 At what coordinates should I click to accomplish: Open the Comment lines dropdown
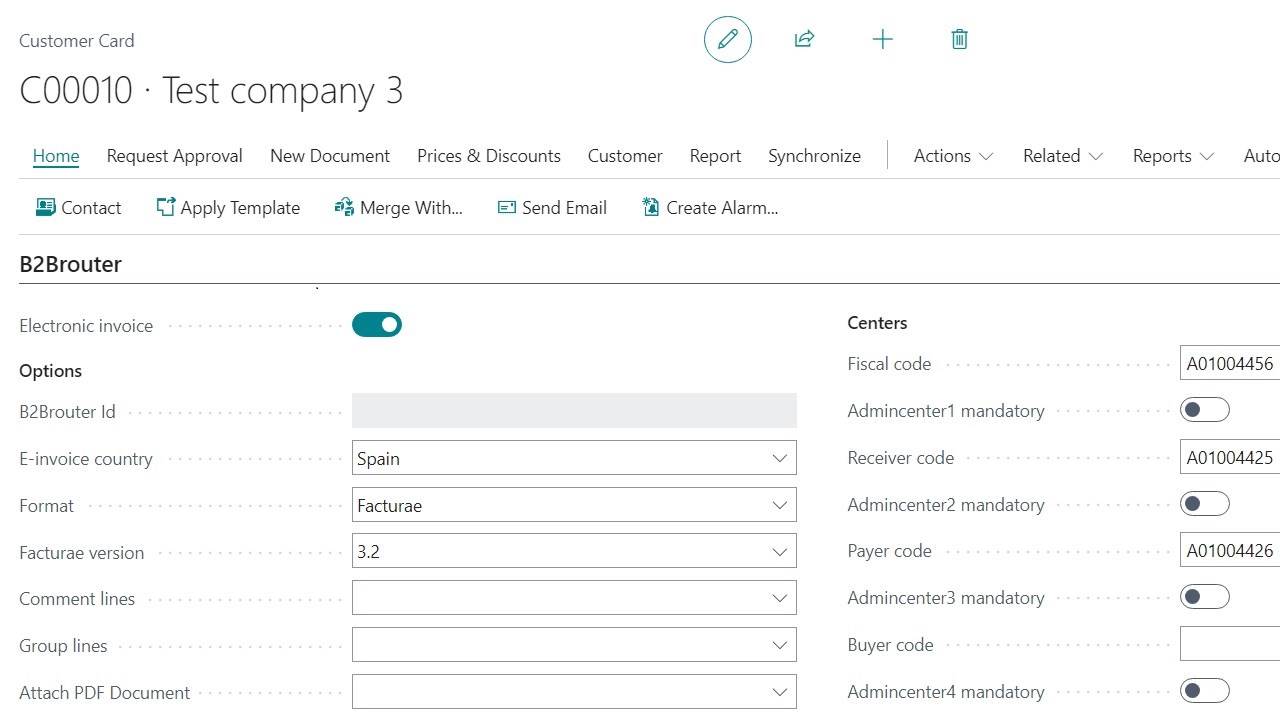tap(574, 598)
